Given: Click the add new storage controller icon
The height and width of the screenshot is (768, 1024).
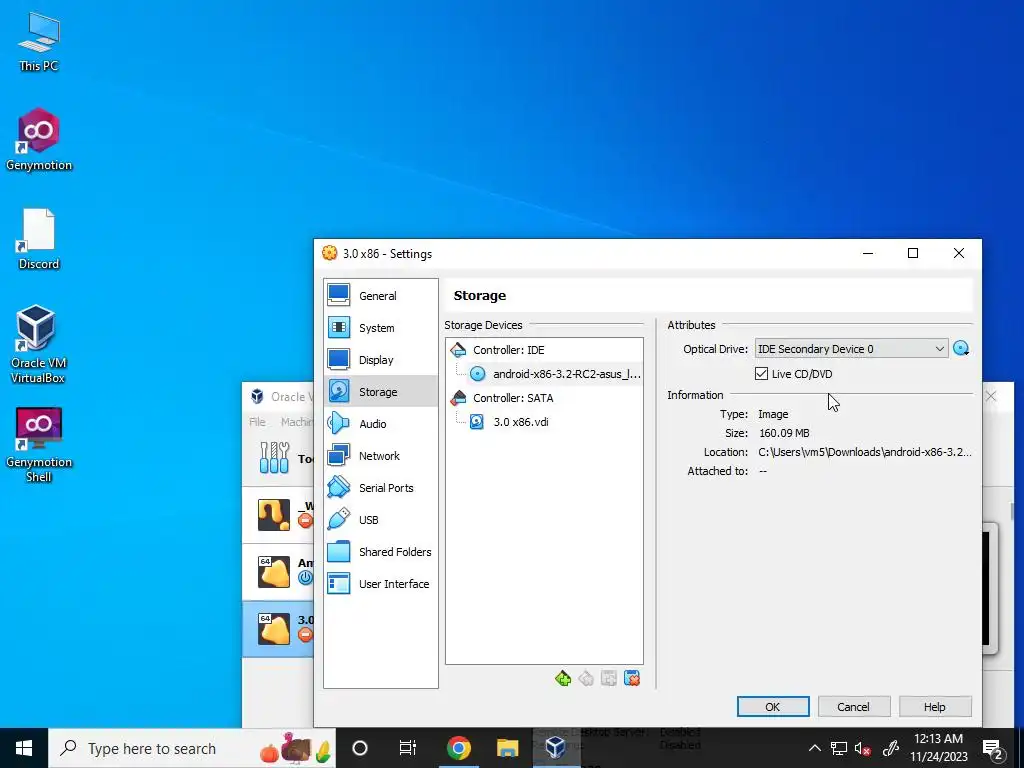Looking at the screenshot, I should coord(563,679).
